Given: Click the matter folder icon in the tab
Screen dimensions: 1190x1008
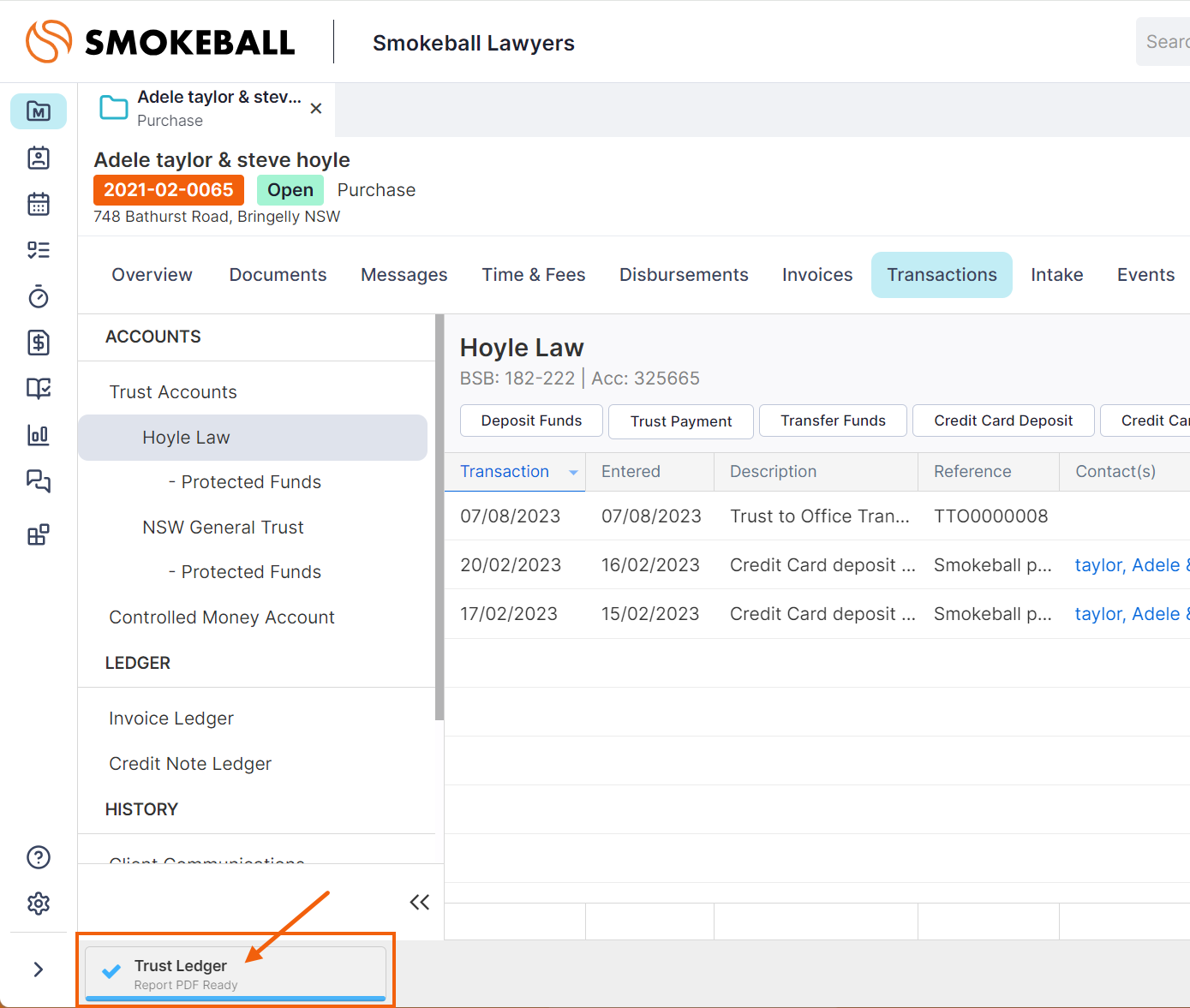Looking at the screenshot, I should point(114,108).
